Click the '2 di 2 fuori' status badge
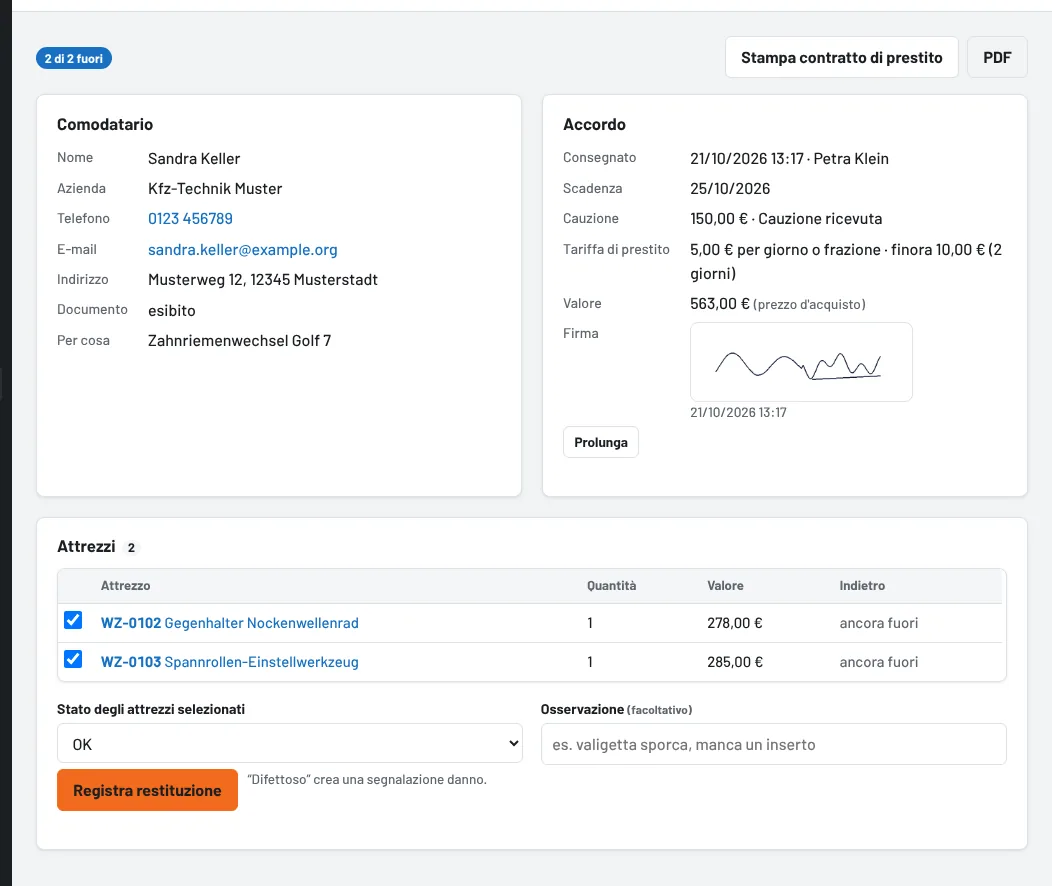Viewport: 1052px width, 886px height. click(x=74, y=58)
